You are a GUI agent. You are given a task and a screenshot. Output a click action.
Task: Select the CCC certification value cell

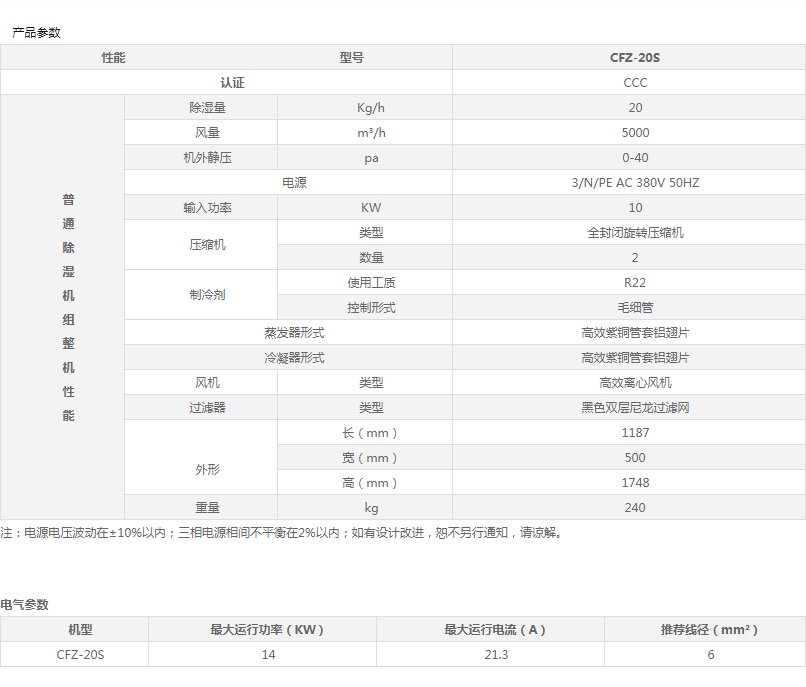pyautogui.click(x=635, y=83)
